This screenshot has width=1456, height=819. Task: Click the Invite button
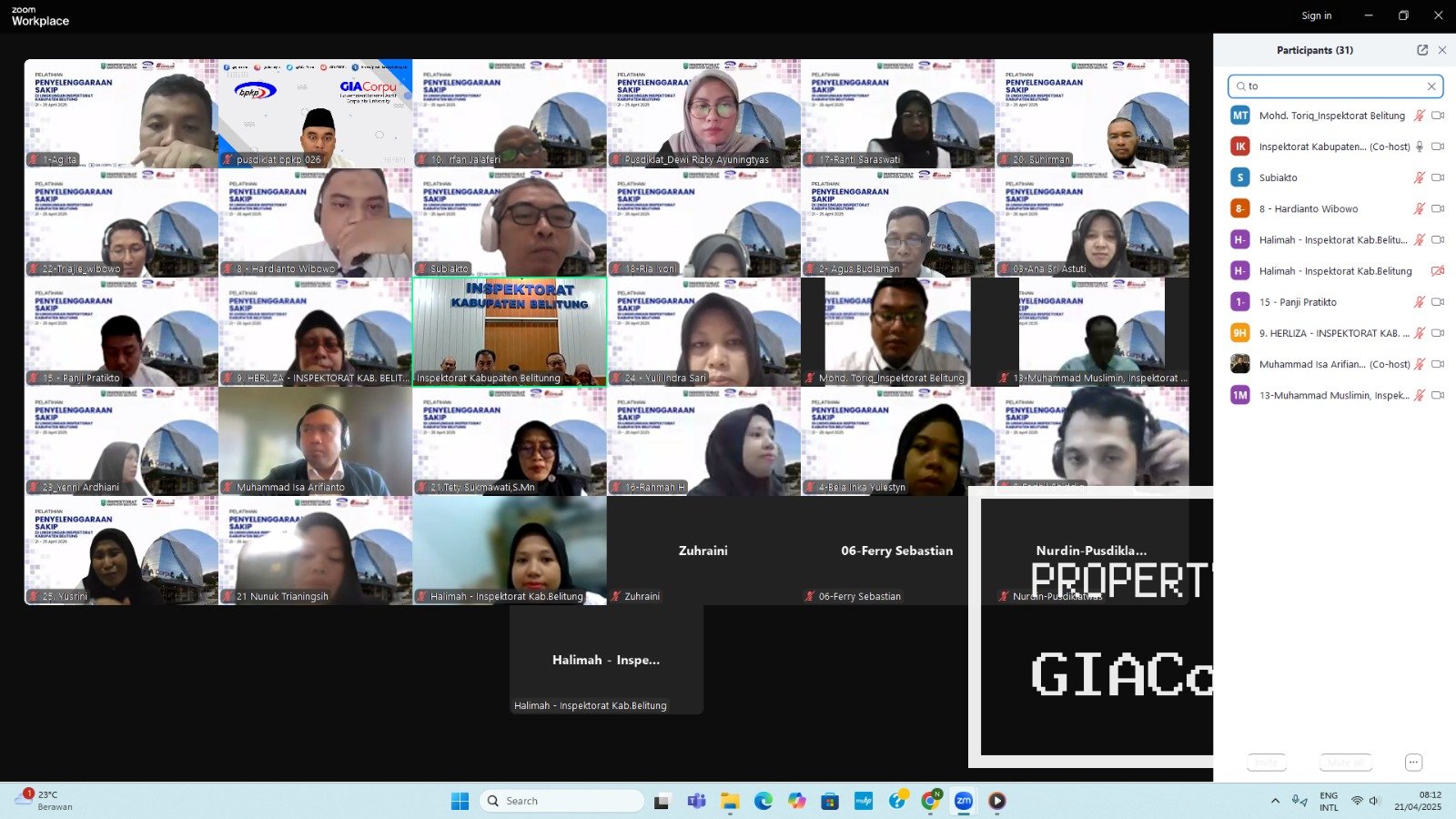tap(1267, 763)
